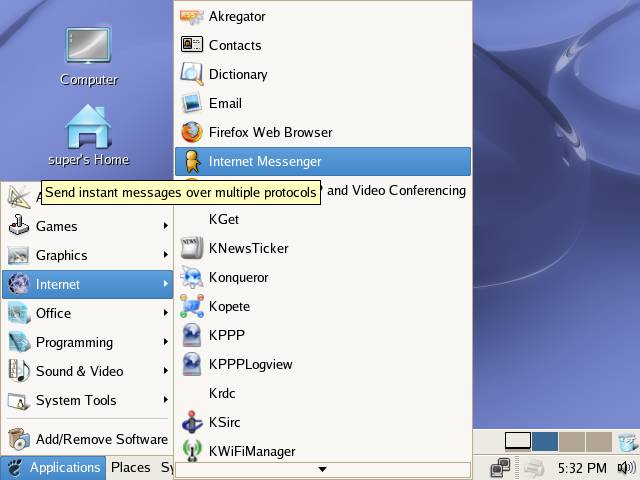This screenshot has height=480, width=640.
Task: Open Kopete messenger
Action: pyautogui.click(x=229, y=306)
